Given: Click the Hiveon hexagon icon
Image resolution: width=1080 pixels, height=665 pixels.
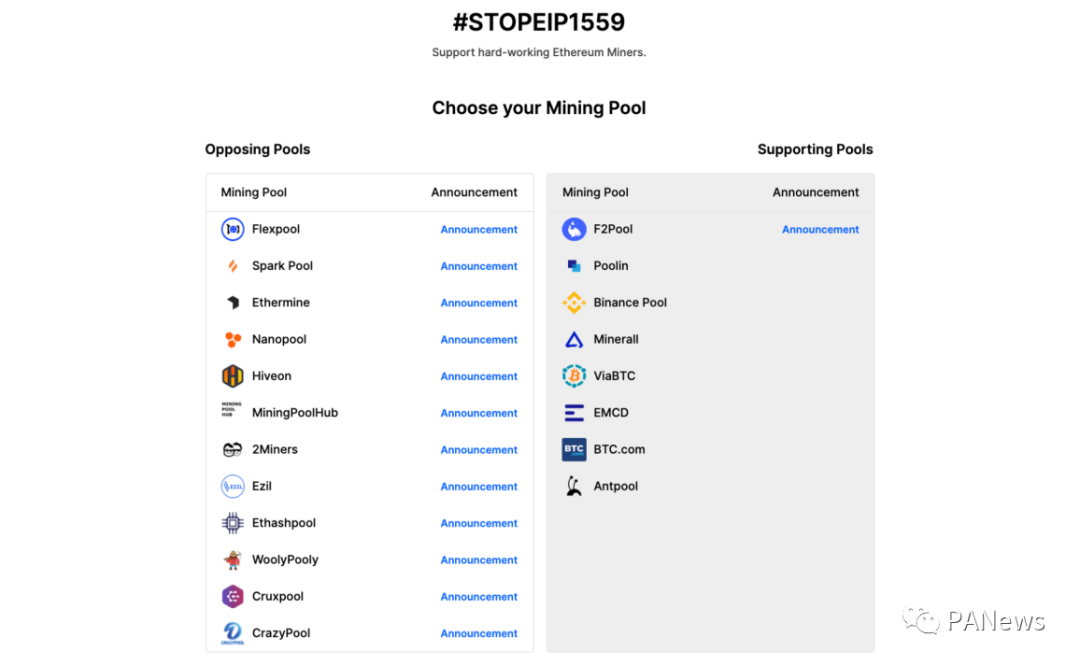Looking at the screenshot, I should pyautogui.click(x=232, y=376).
